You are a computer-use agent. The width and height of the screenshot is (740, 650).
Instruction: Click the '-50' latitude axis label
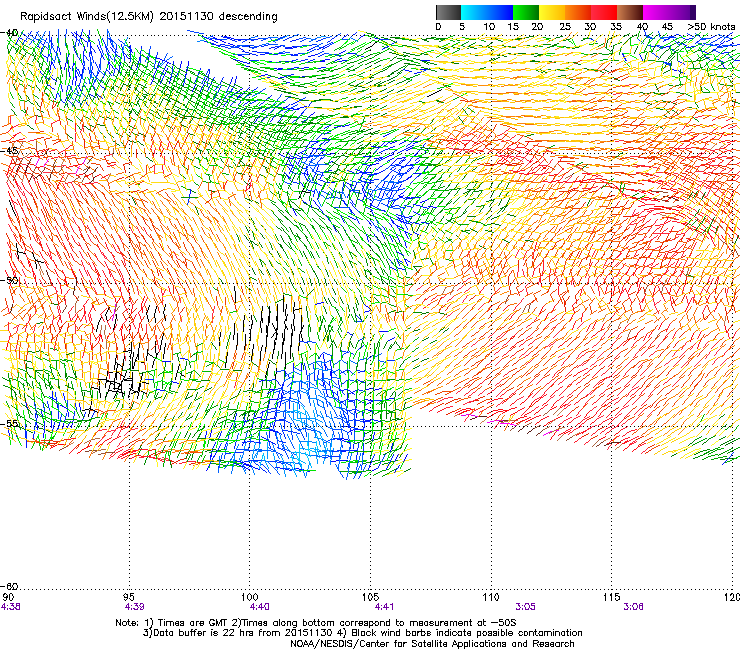click(x=9, y=280)
